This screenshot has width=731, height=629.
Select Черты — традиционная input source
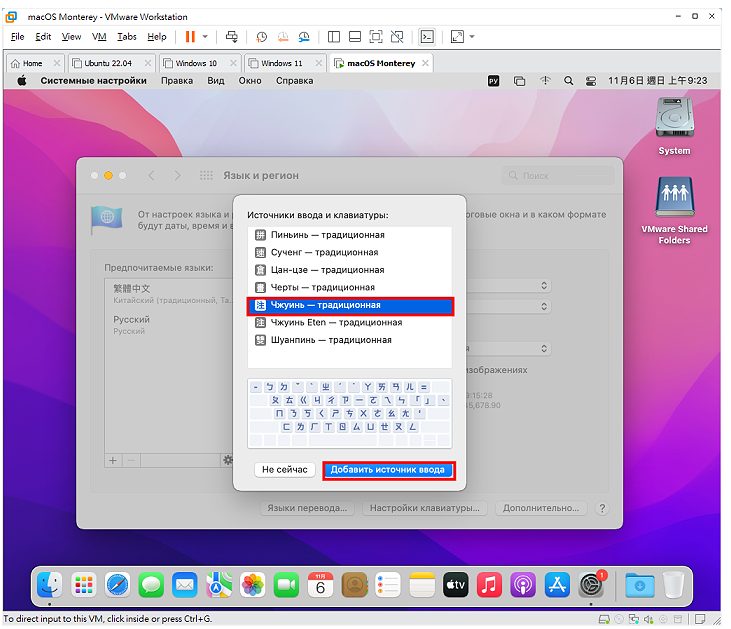pos(350,287)
